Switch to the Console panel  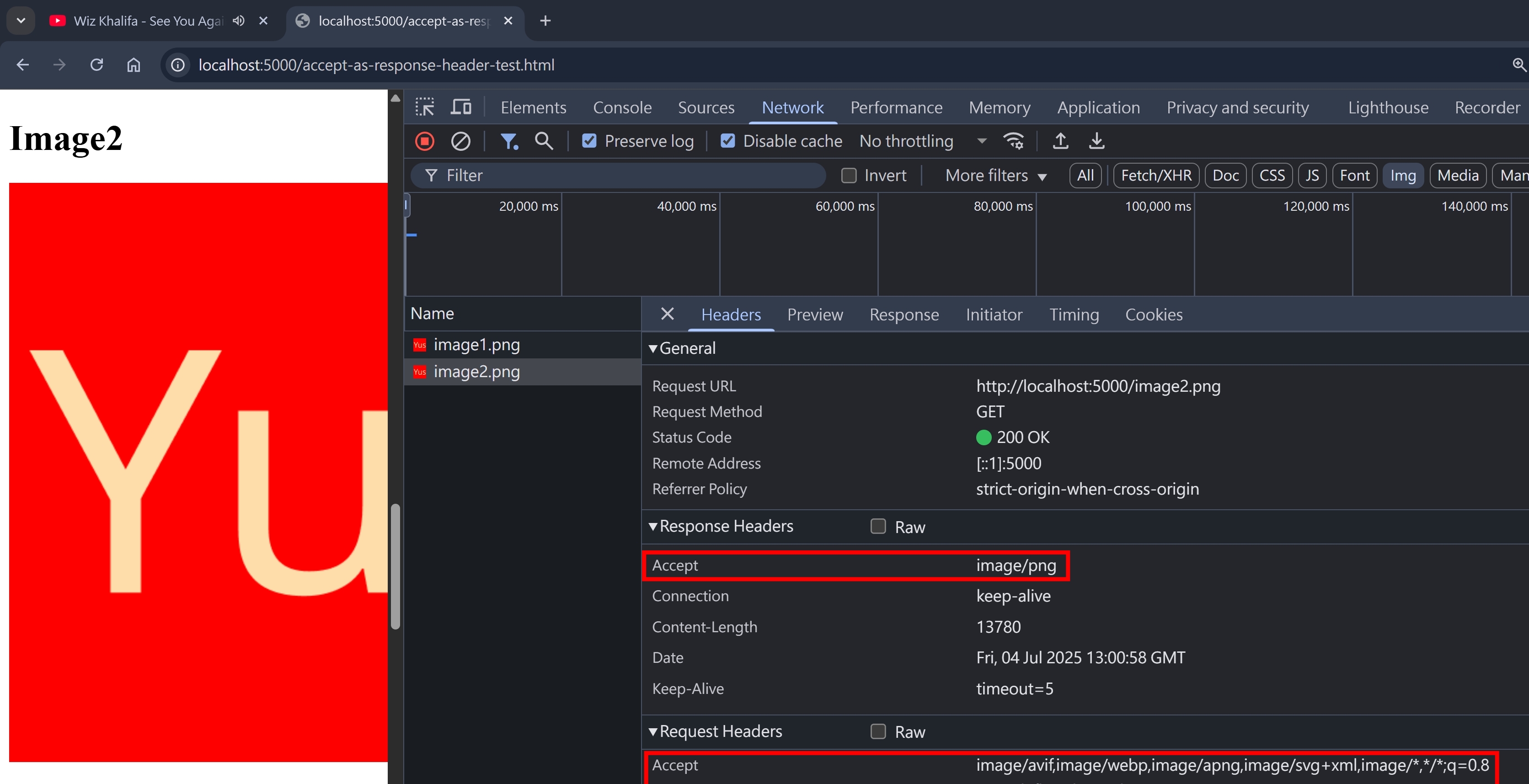tap(622, 107)
